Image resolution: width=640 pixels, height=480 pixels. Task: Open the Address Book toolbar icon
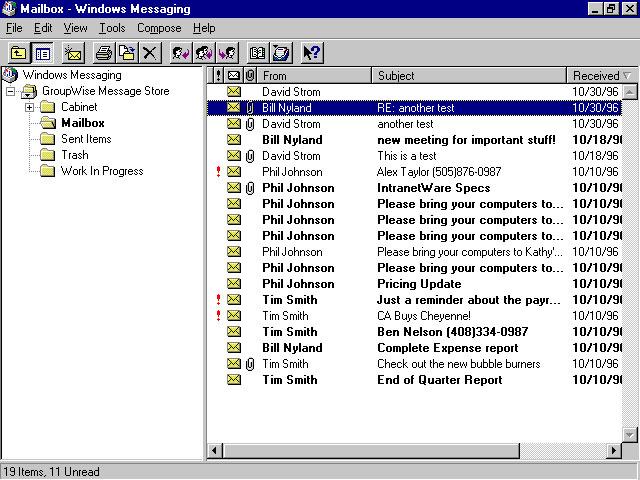point(258,53)
